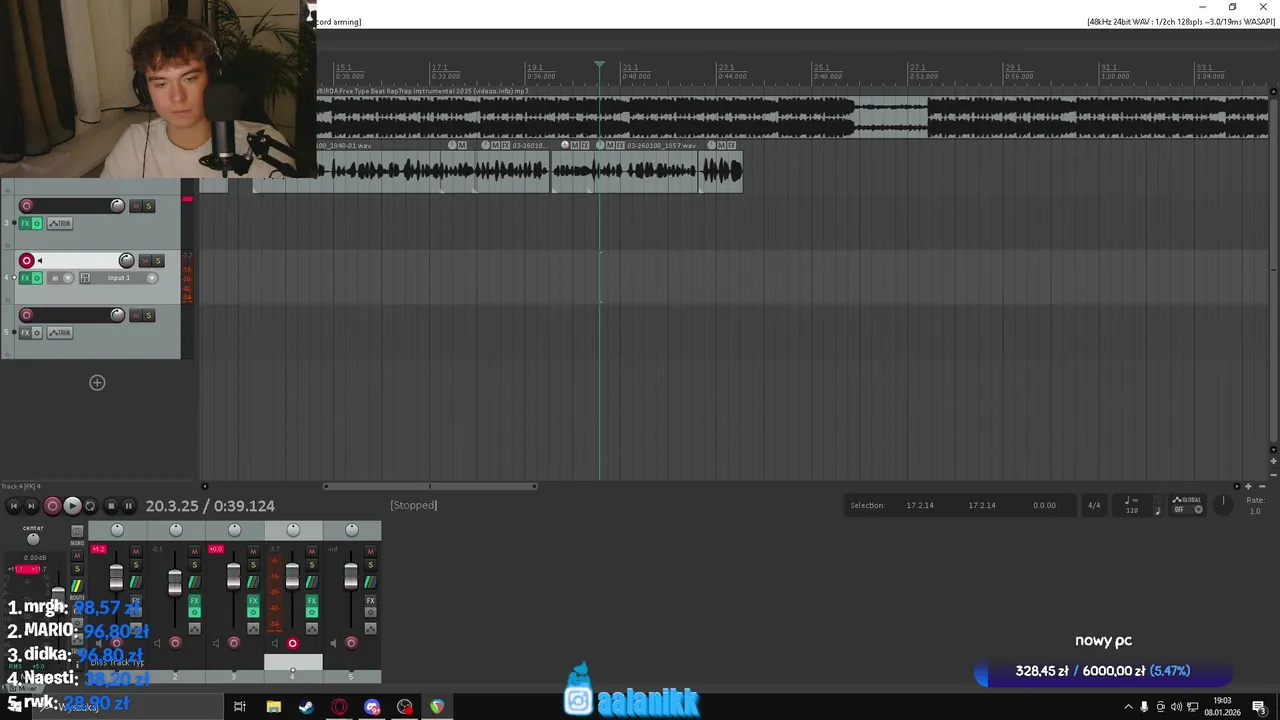Toggle Mono on the master mixer channel
1280x720 pixels.
point(77,531)
